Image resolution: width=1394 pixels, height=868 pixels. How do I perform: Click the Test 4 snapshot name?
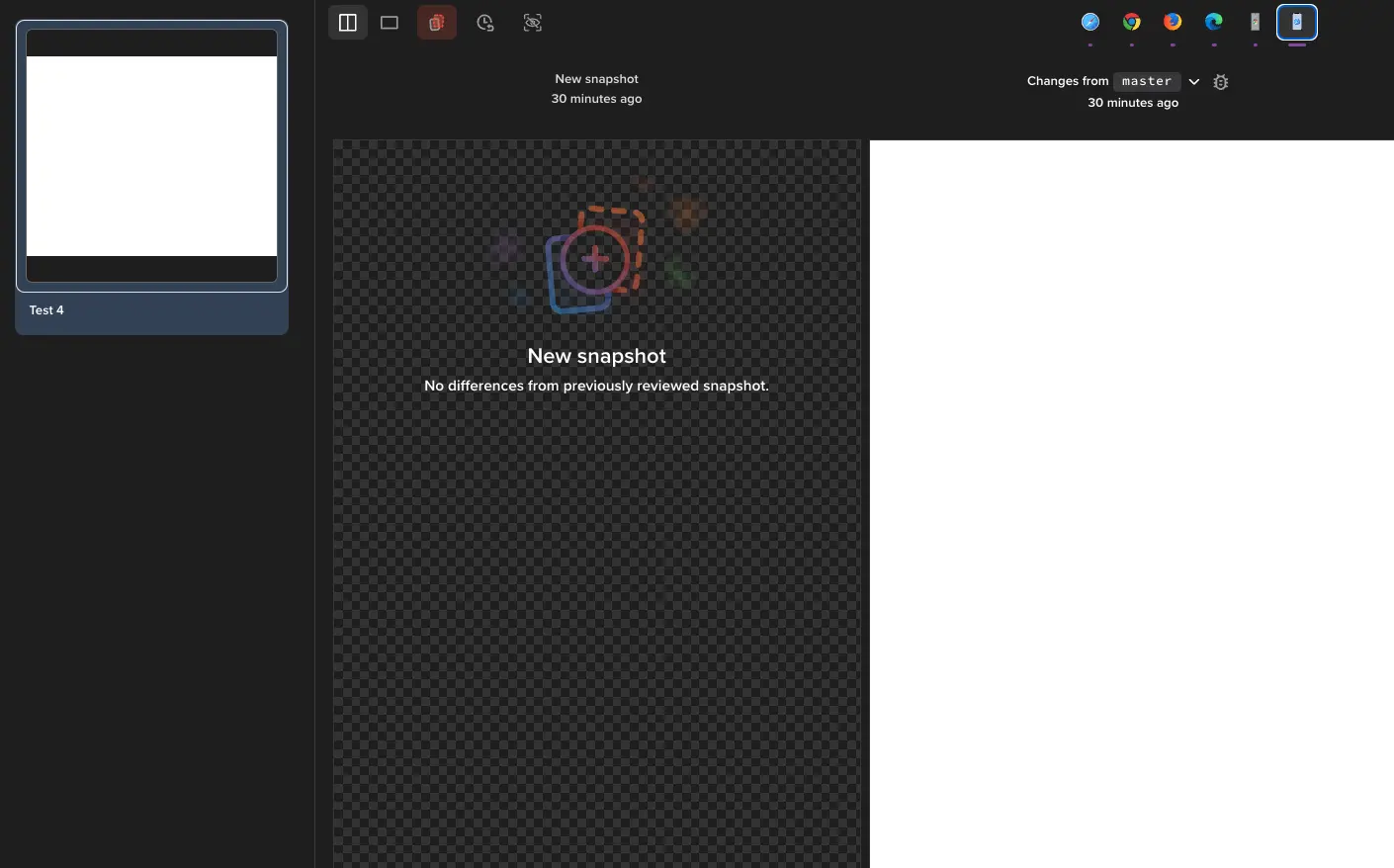[46, 310]
